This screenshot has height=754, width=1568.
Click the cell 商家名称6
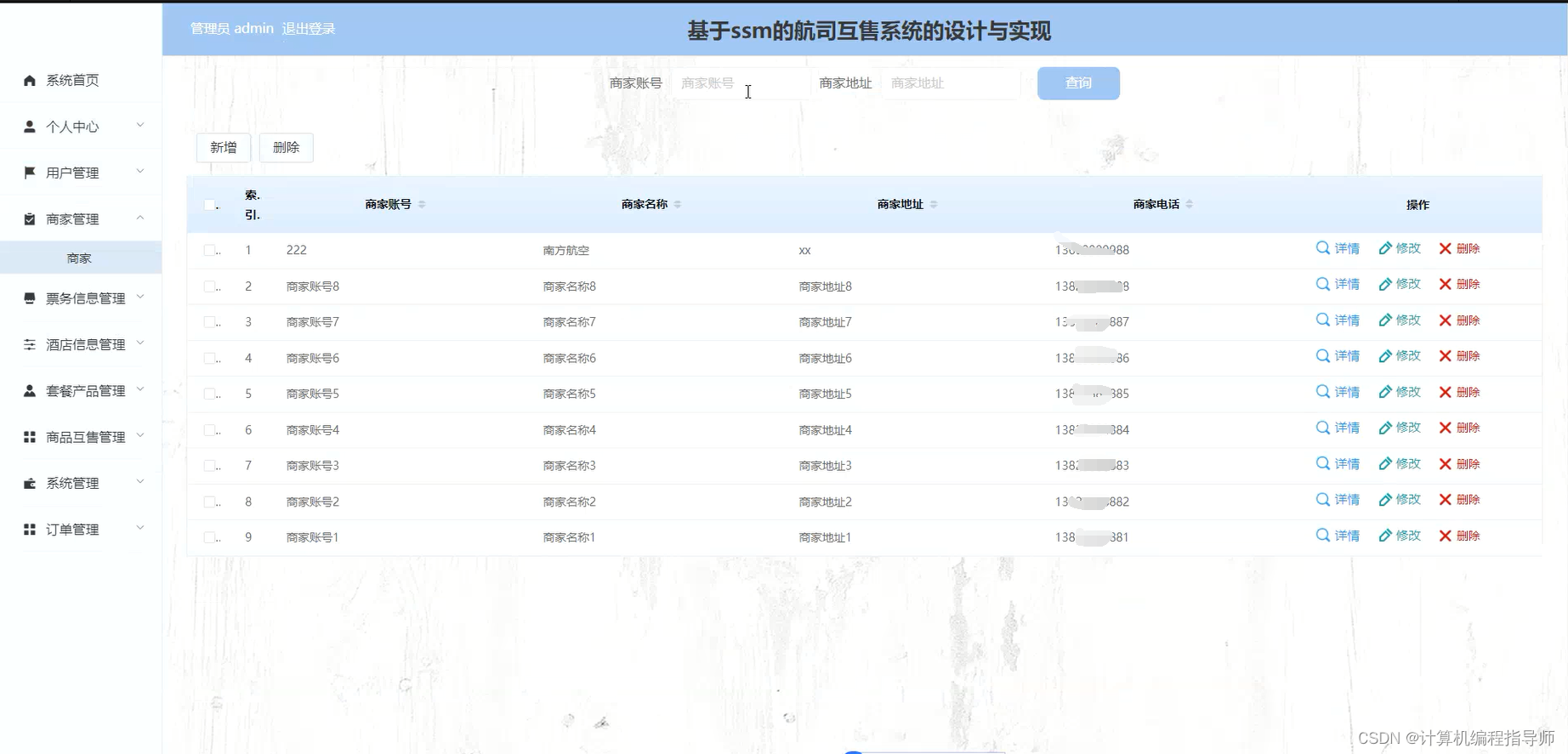click(569, 358)
